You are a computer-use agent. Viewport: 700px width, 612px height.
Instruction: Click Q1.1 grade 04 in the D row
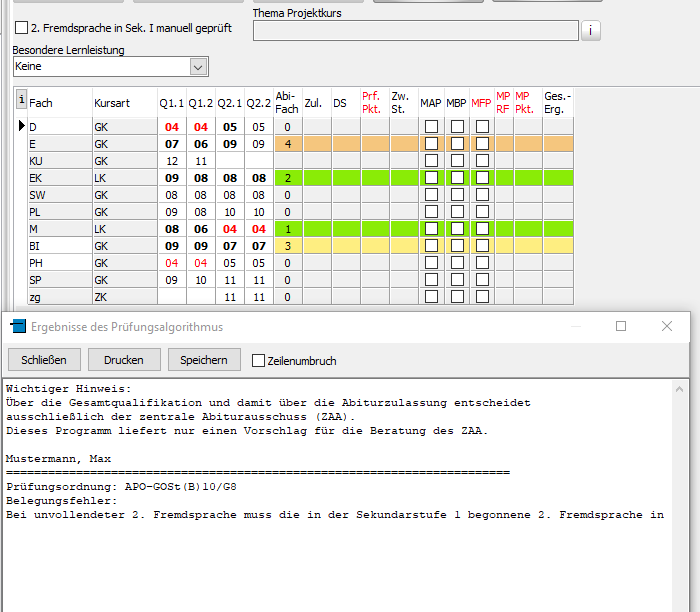pyautogui.click(x=172, y=127)
